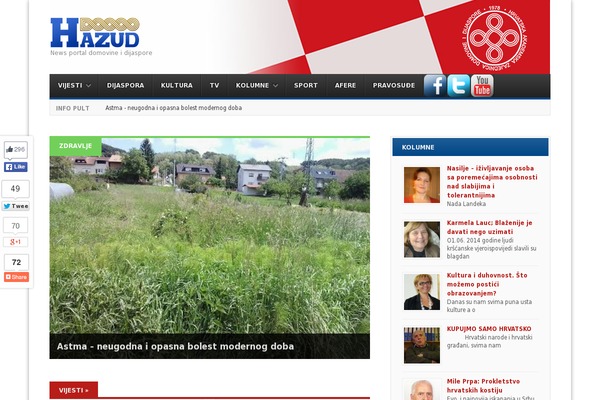Open Kultura i duhovnost author photo
This screenshot has height=400, width=600.
click(x=422, y=292)
